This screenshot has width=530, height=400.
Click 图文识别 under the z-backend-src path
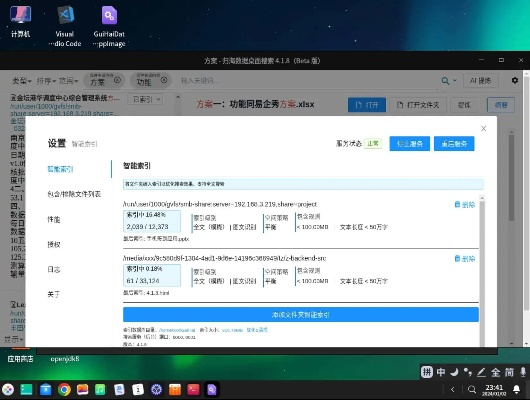click(x=244, y=281)
